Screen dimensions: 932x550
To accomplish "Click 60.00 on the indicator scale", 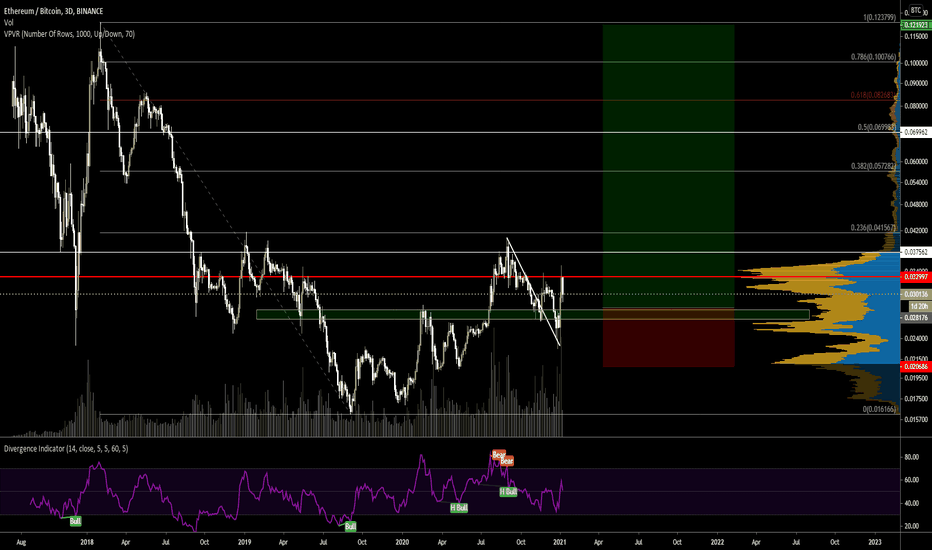I will pos(912,480).
